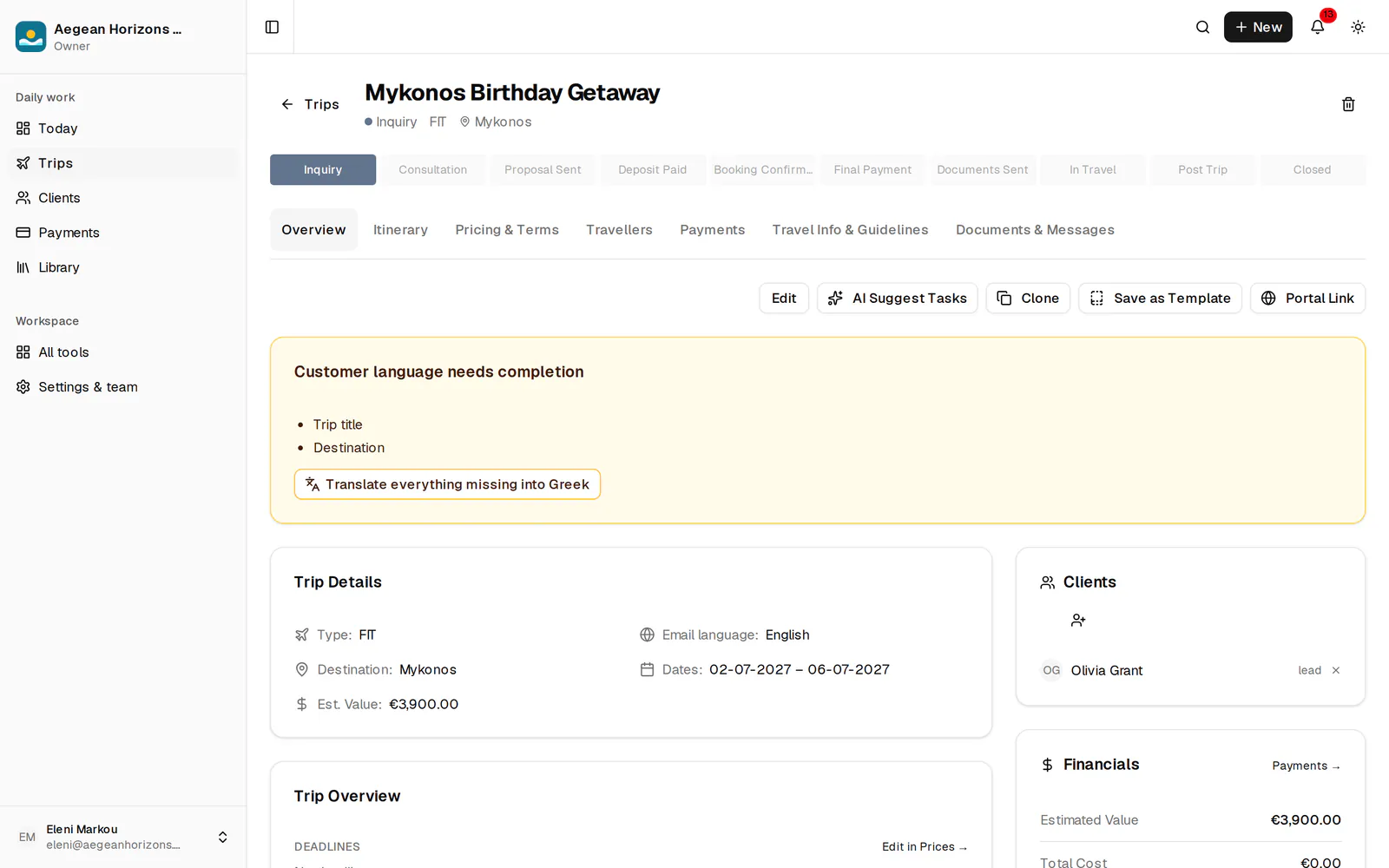Add a client with the person-plus icon
The image size is (1389, 868).
pyautogui.click(x=1078, y=620)
